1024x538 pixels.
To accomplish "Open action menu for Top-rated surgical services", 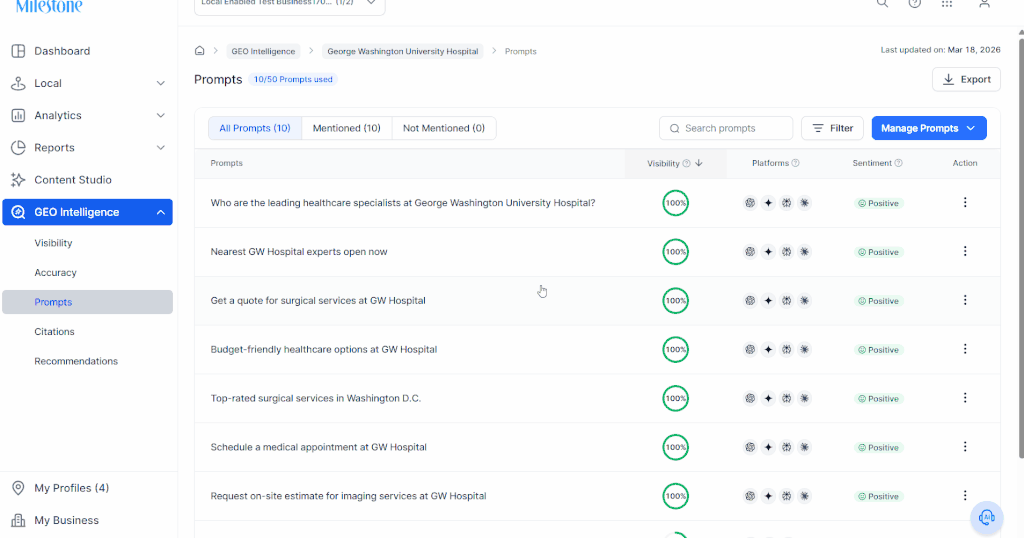I will tap(965, 398).
